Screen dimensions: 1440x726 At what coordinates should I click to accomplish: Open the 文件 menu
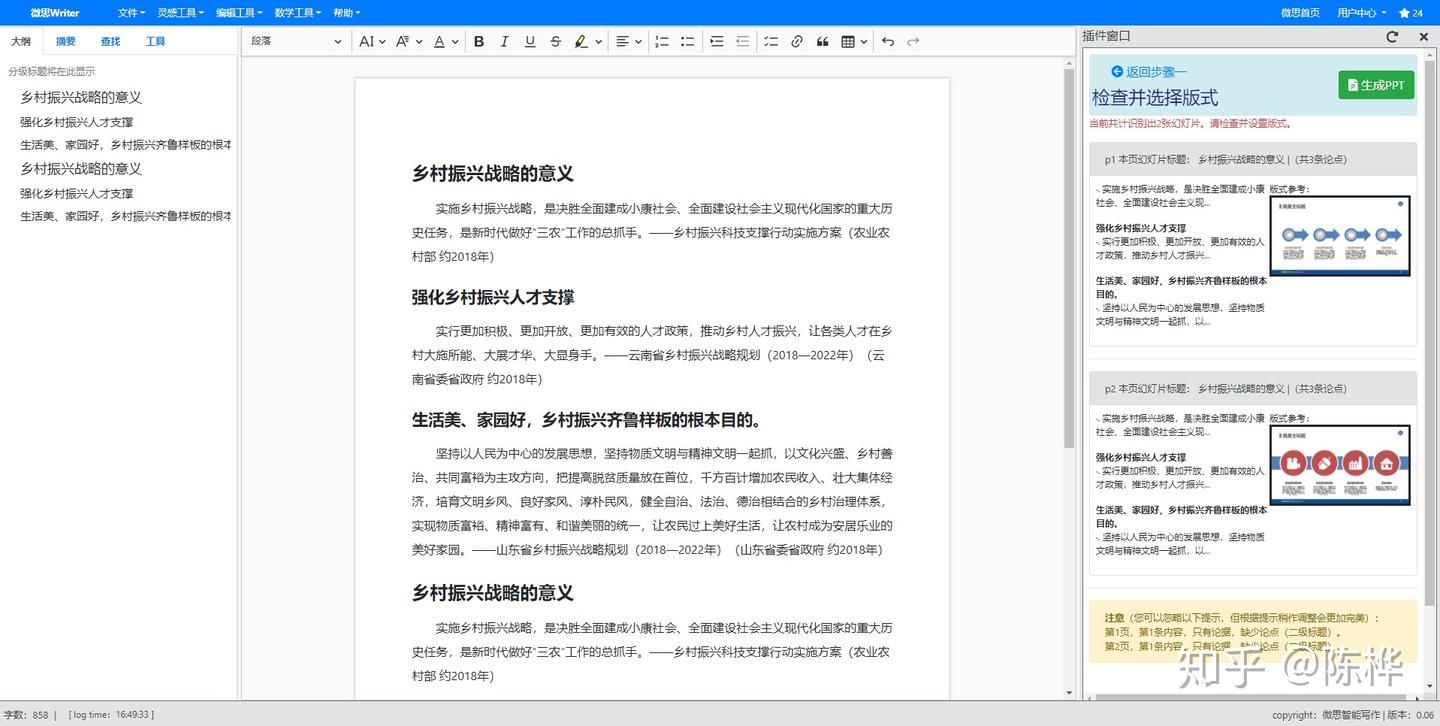(131, 13)
